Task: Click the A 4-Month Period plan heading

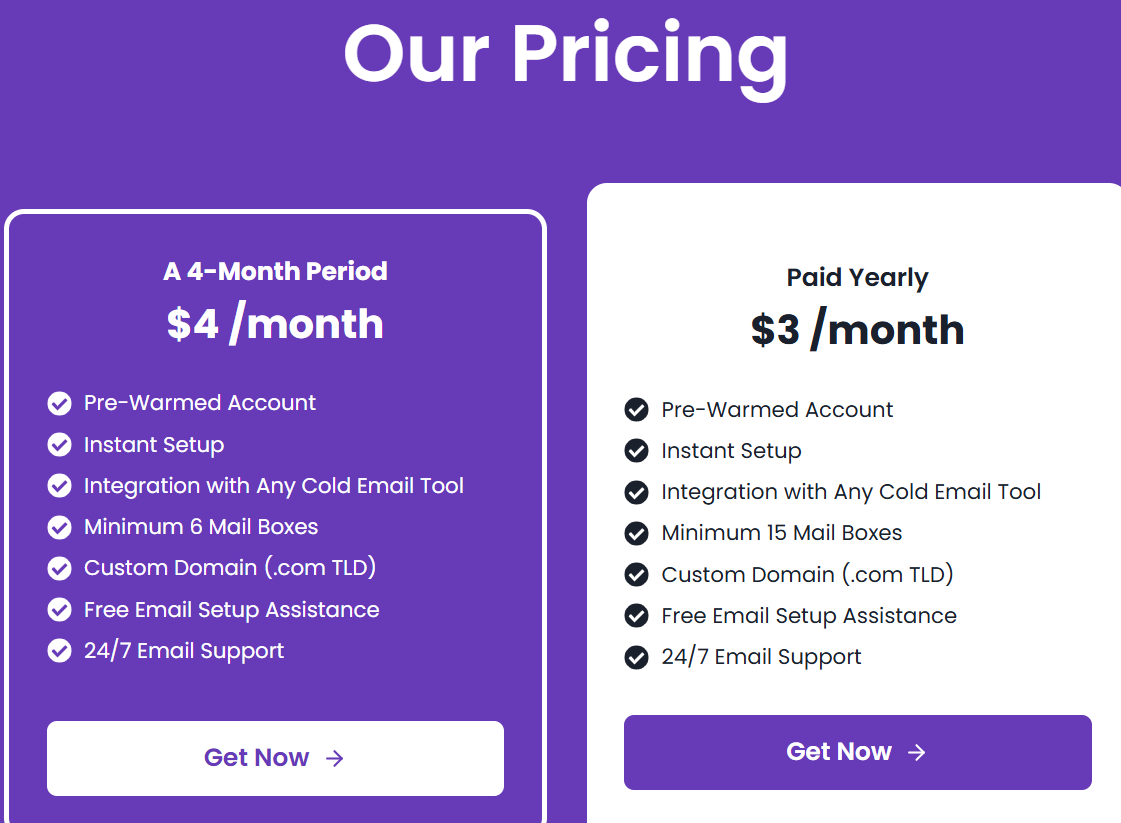Action: click(275, 271)
